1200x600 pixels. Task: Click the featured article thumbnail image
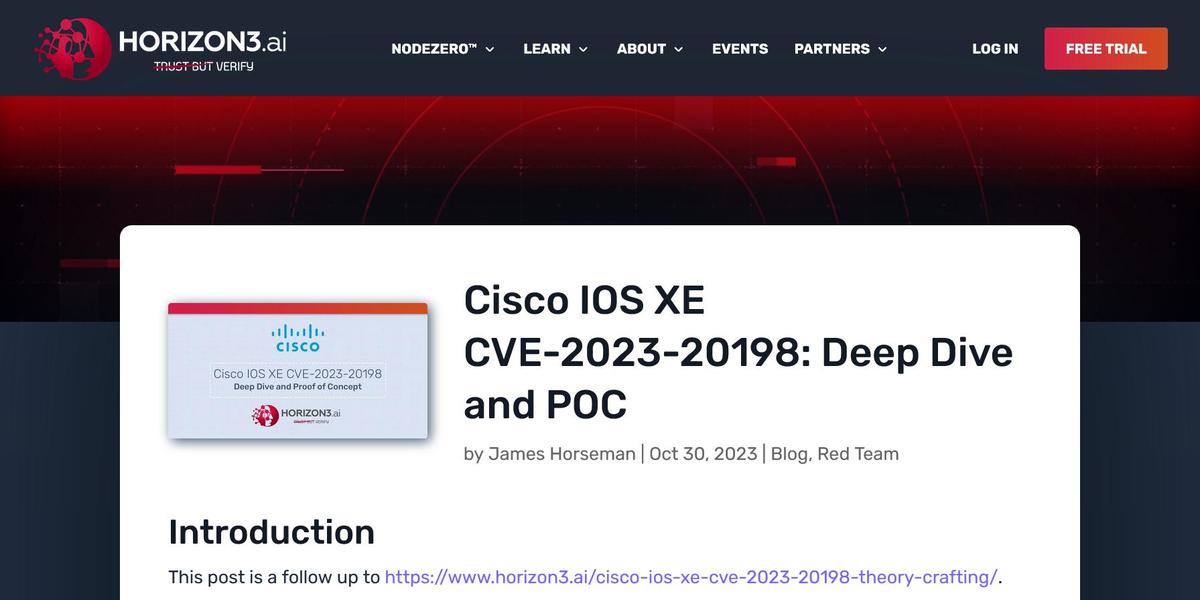point(297,372)
